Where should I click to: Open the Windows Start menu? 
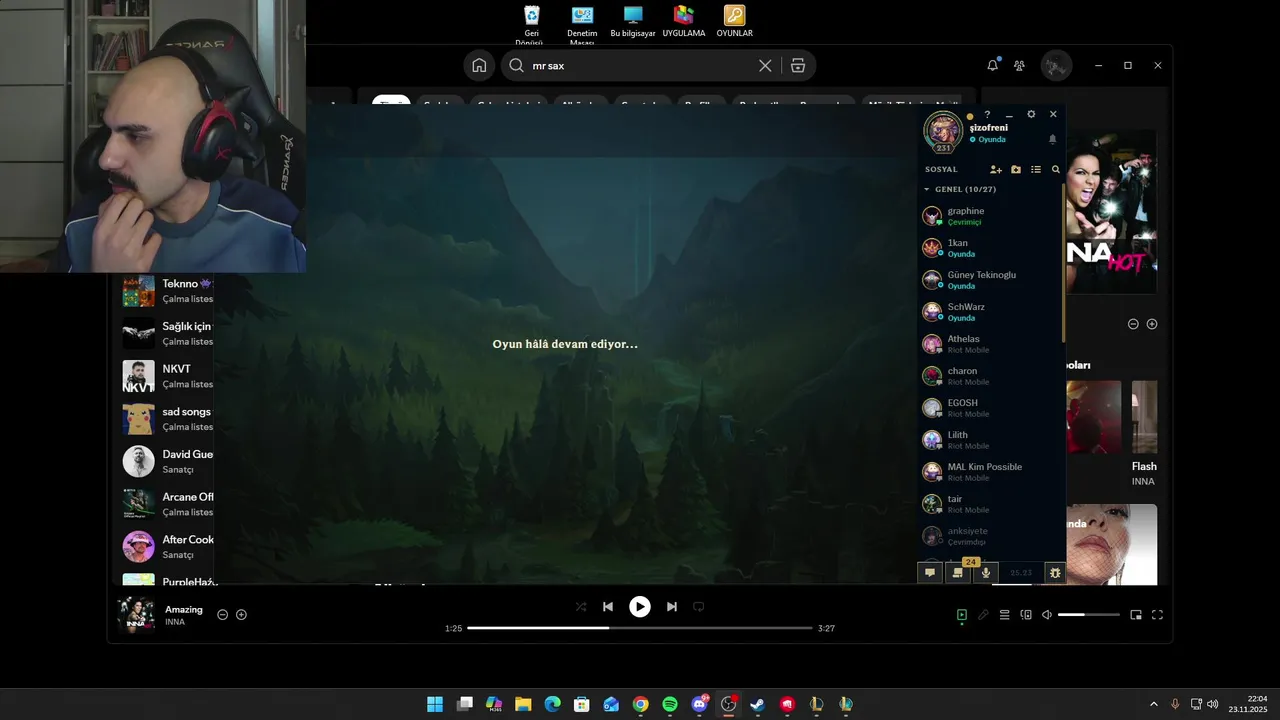(x=435, y=704)
